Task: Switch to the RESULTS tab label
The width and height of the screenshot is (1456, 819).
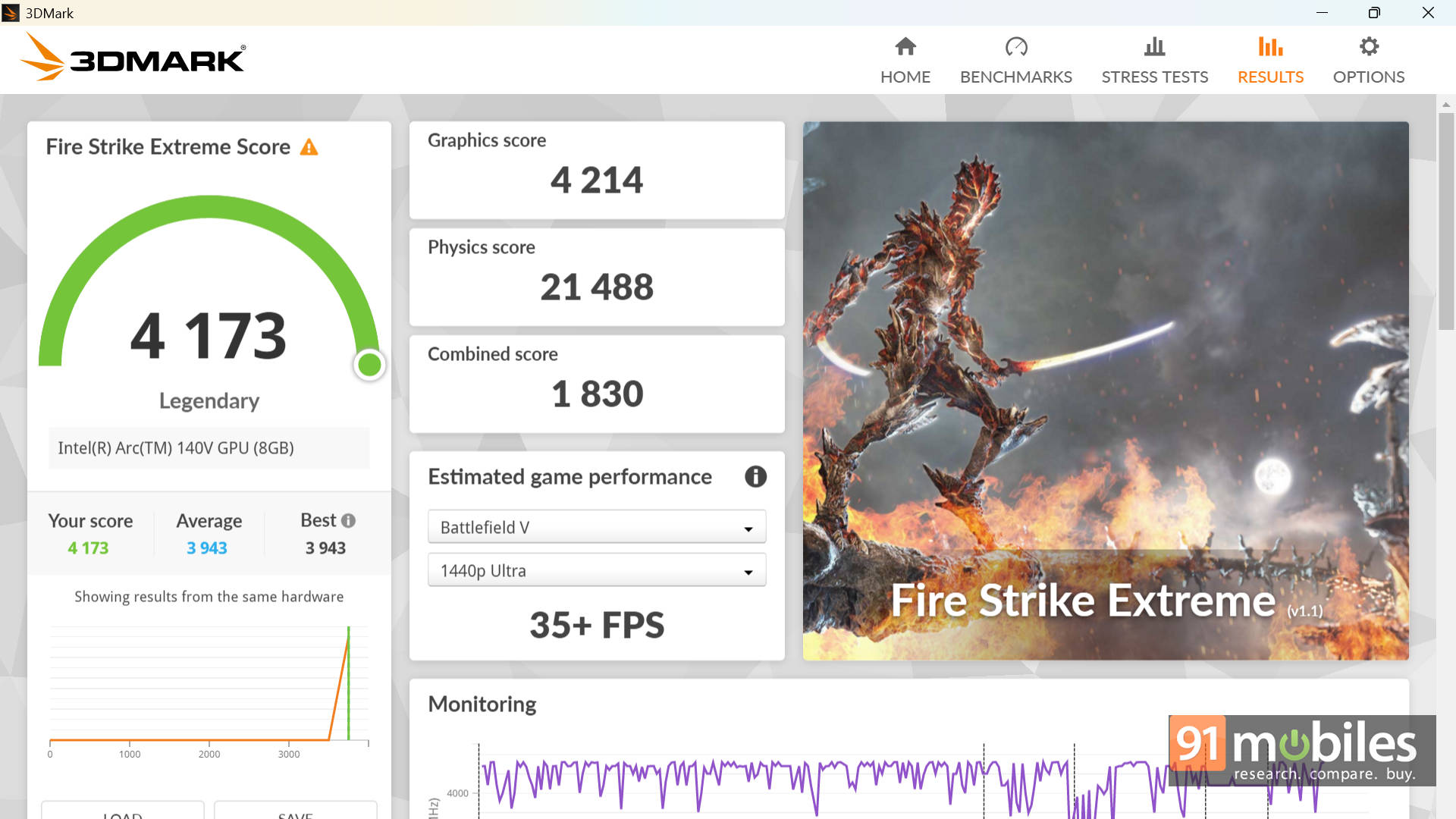Action: click(1270, 77)
